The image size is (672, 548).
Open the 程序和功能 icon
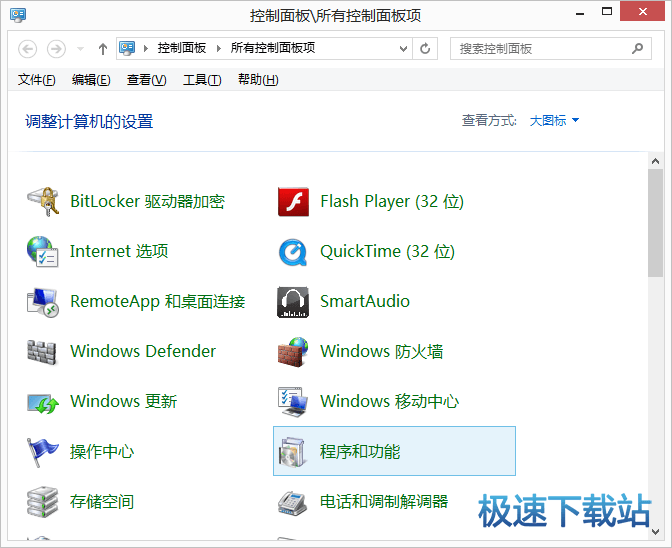[293, 452]
